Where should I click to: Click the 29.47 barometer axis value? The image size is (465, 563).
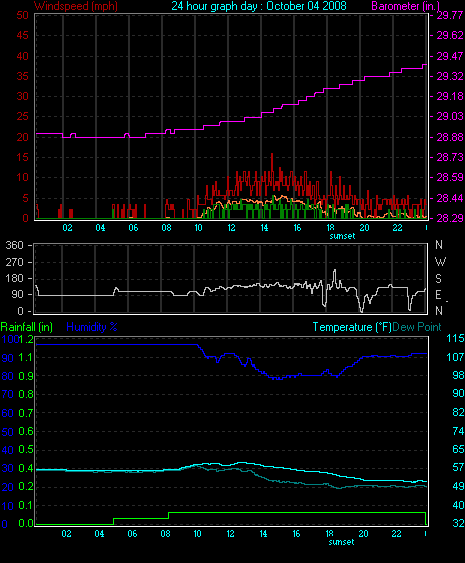(x=450, y=56)
